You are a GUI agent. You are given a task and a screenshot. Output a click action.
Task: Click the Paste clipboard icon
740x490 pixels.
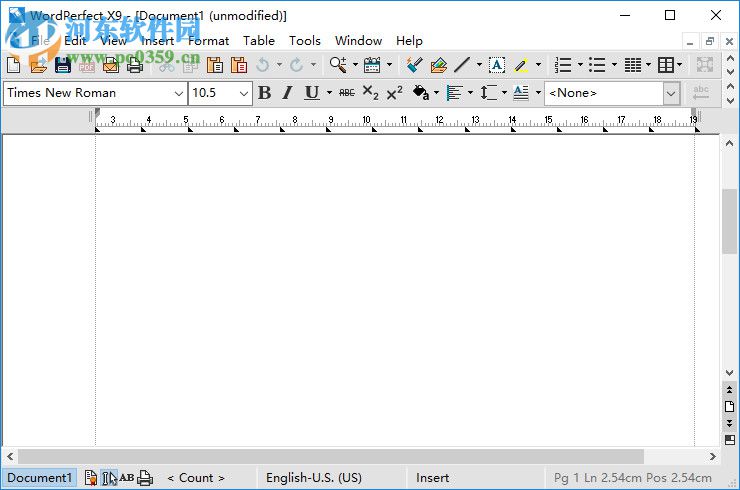(215, 65)
